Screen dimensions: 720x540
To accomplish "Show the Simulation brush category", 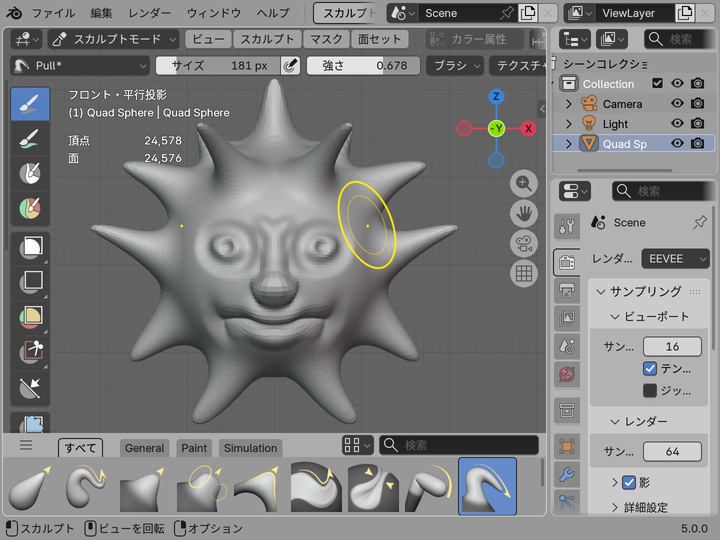I will click(250, 448).
